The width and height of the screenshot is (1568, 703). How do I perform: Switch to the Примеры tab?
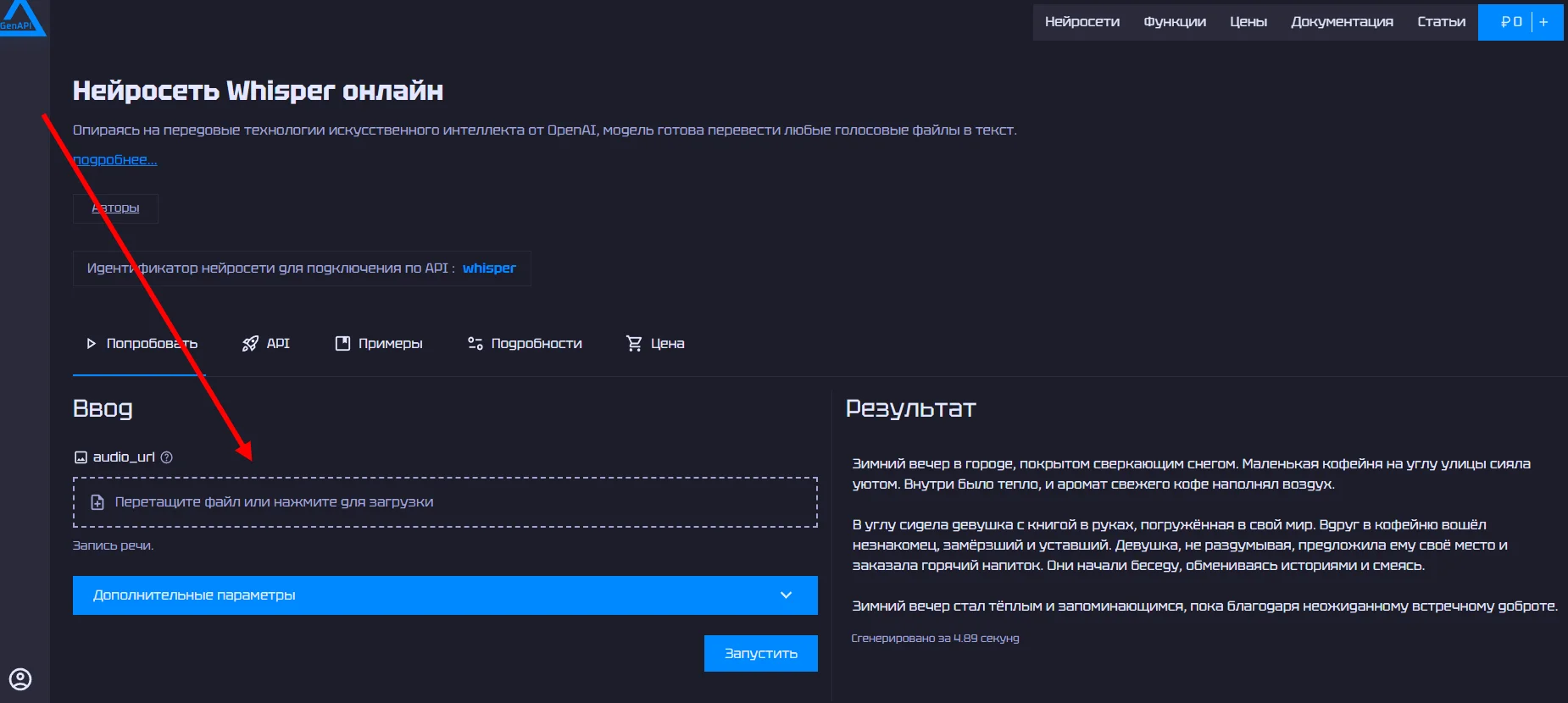(379, 344)
